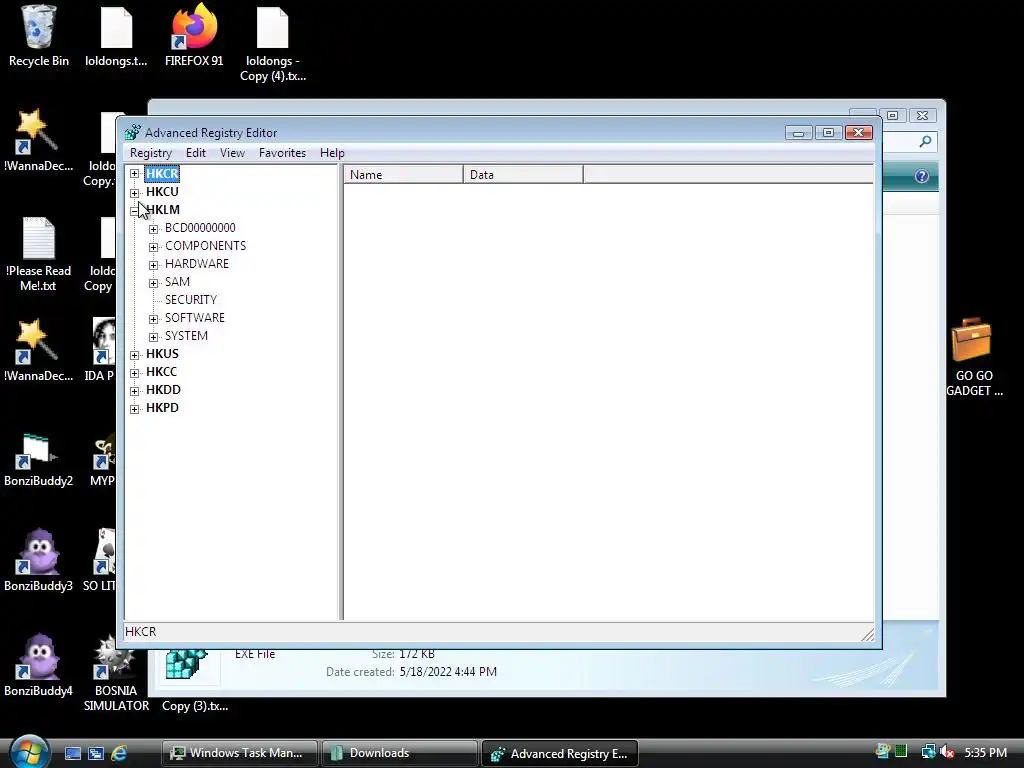
Task: Expand the HKCR registry root
Action: pos(135,174)
